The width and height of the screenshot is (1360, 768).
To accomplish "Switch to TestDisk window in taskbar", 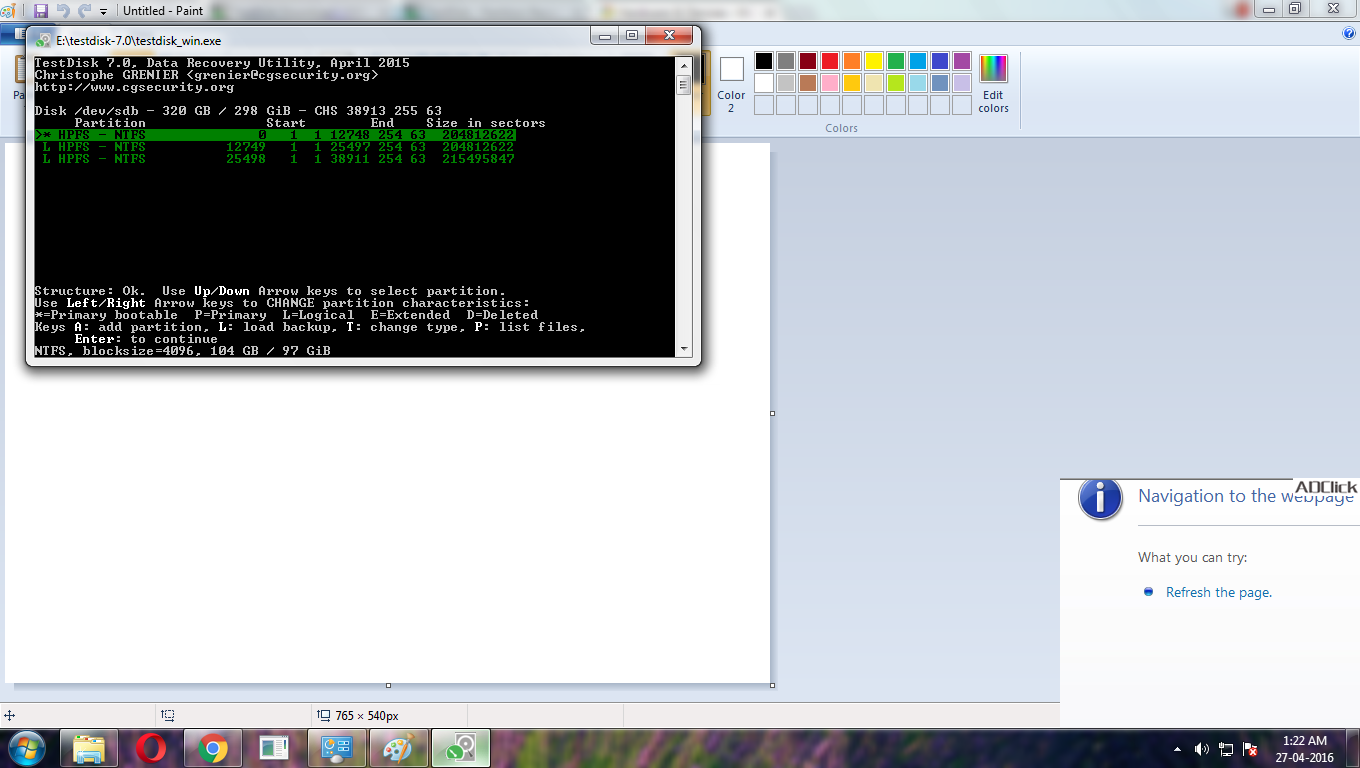I will point(460,748).
